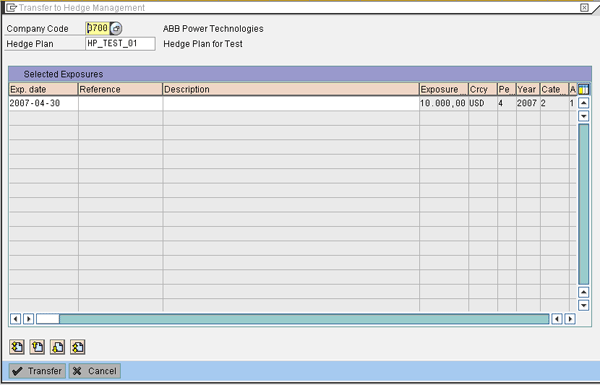Click the Hedge Plan for Test description
600x385 pixels.
click(x=203, y=44)
